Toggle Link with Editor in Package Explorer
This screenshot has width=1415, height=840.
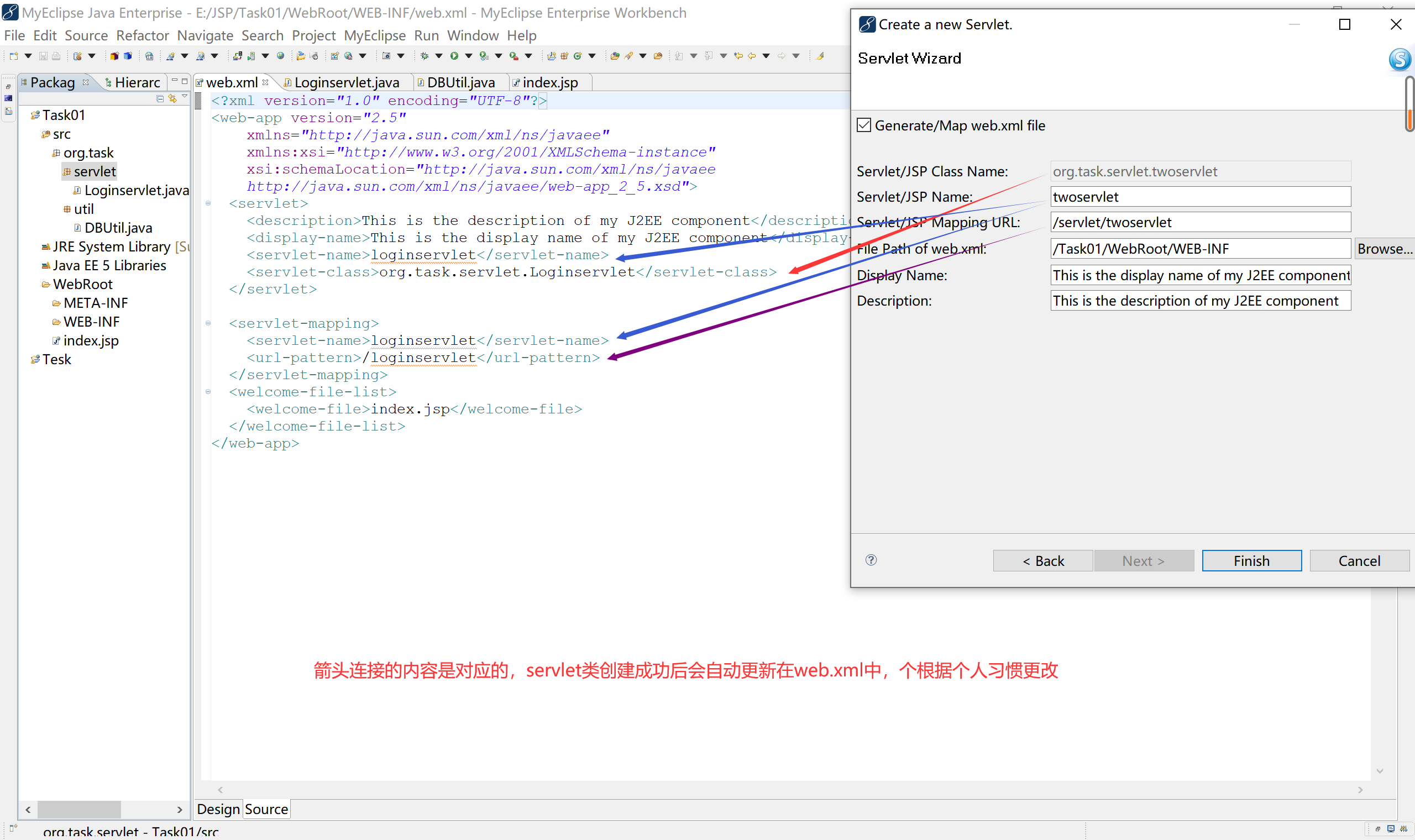(172, 99)
